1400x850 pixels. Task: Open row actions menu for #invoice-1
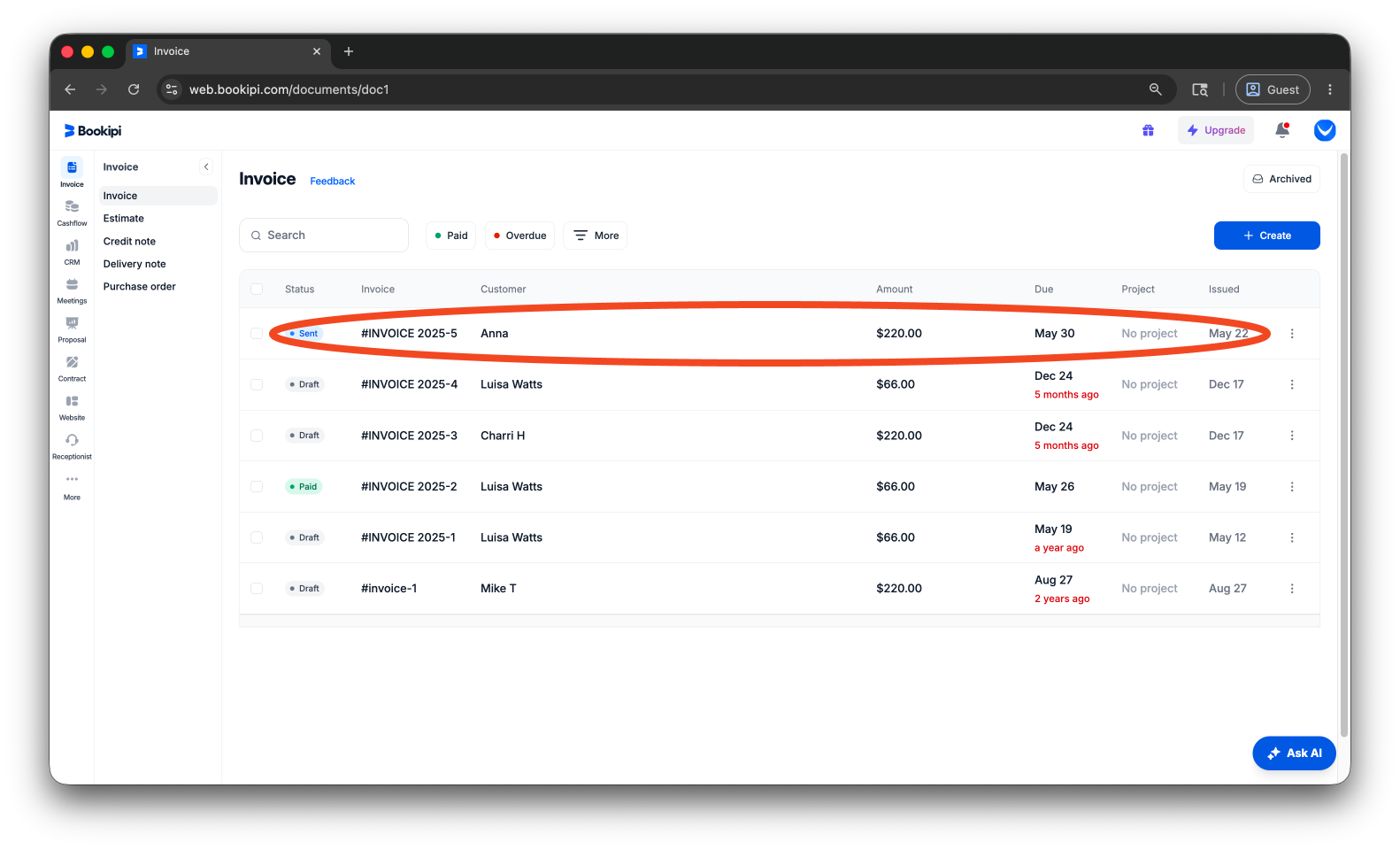coord(1292,588)
